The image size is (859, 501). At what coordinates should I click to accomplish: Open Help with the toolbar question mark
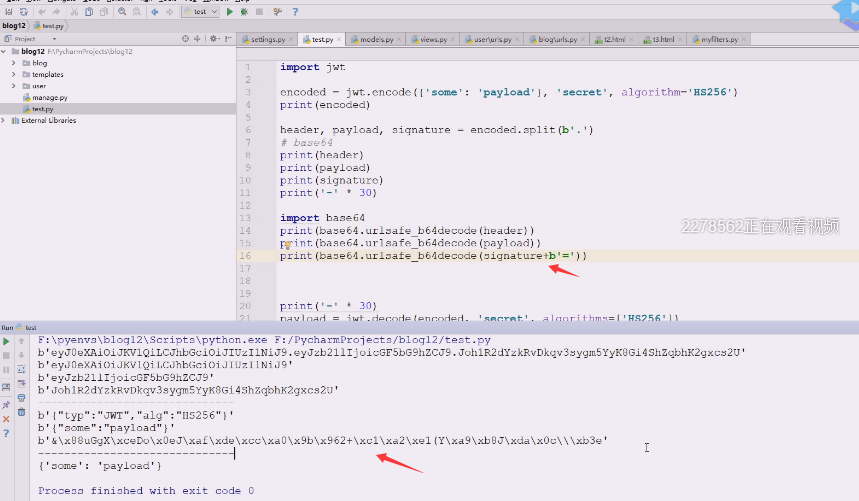click(295, 11)
